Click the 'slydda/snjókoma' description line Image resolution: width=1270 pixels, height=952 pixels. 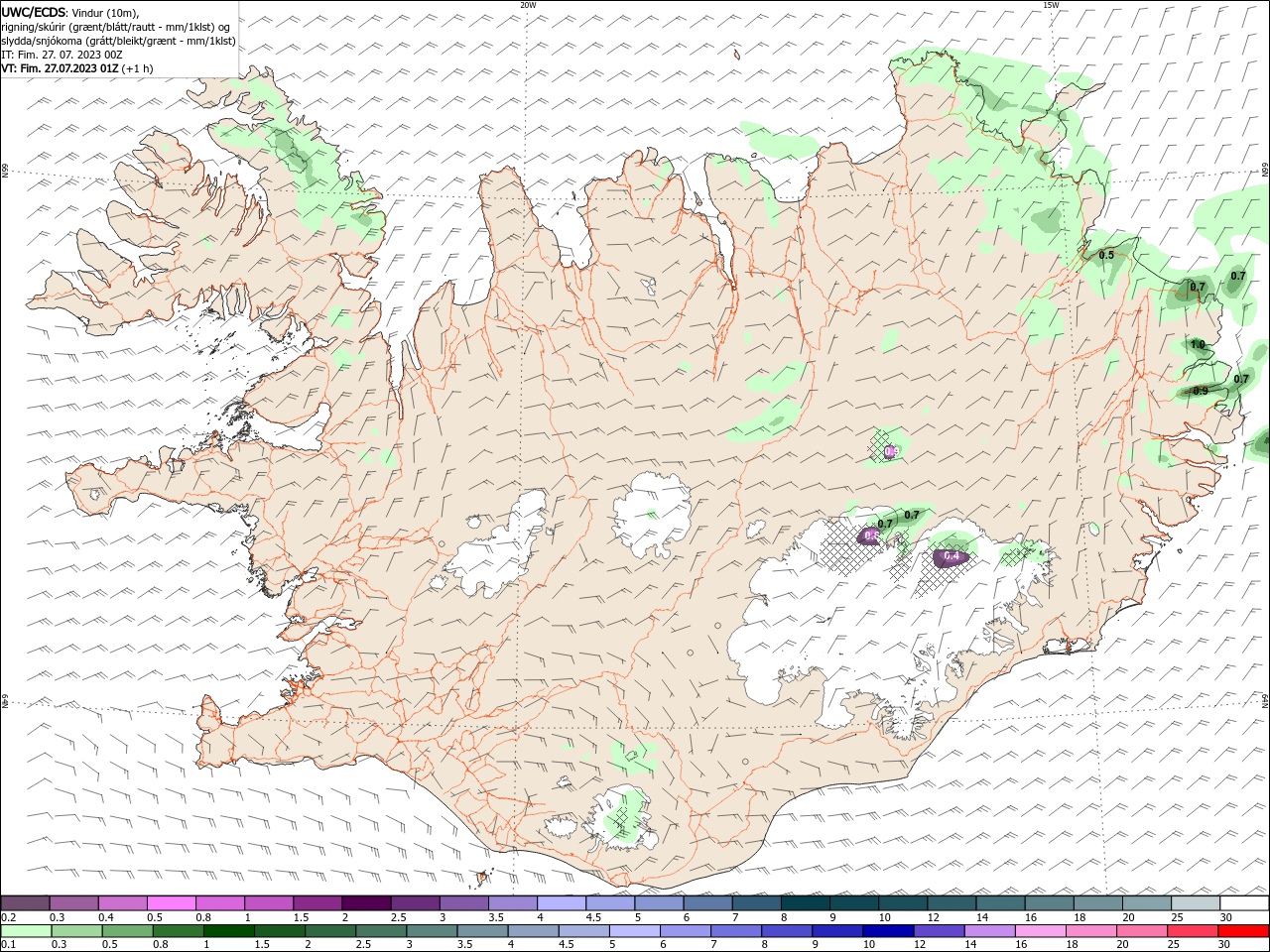119,41
